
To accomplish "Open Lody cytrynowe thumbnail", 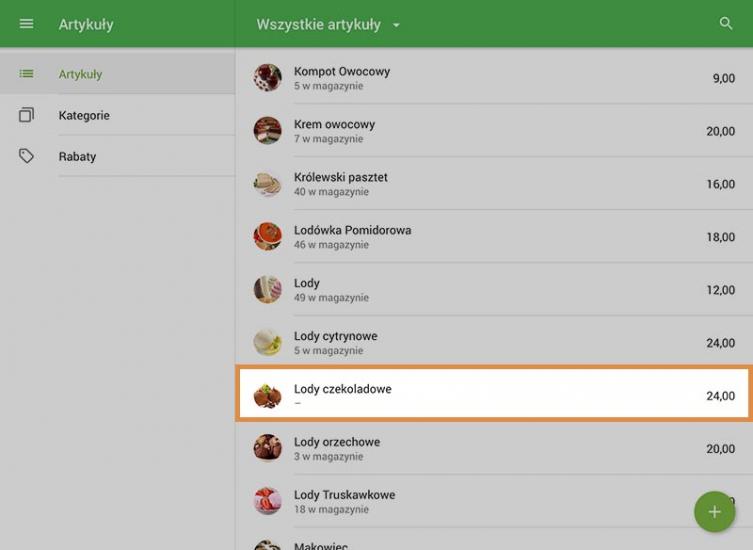I will coord(267,342).
